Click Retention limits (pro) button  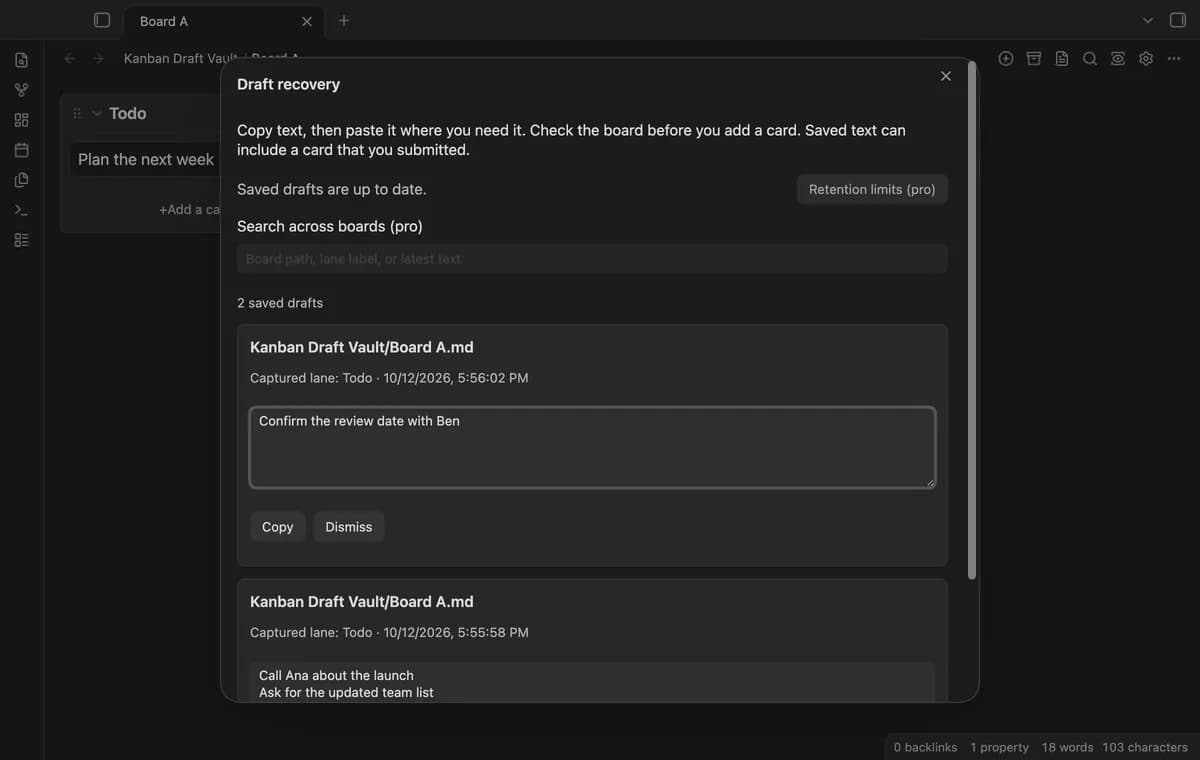[872, 189]
